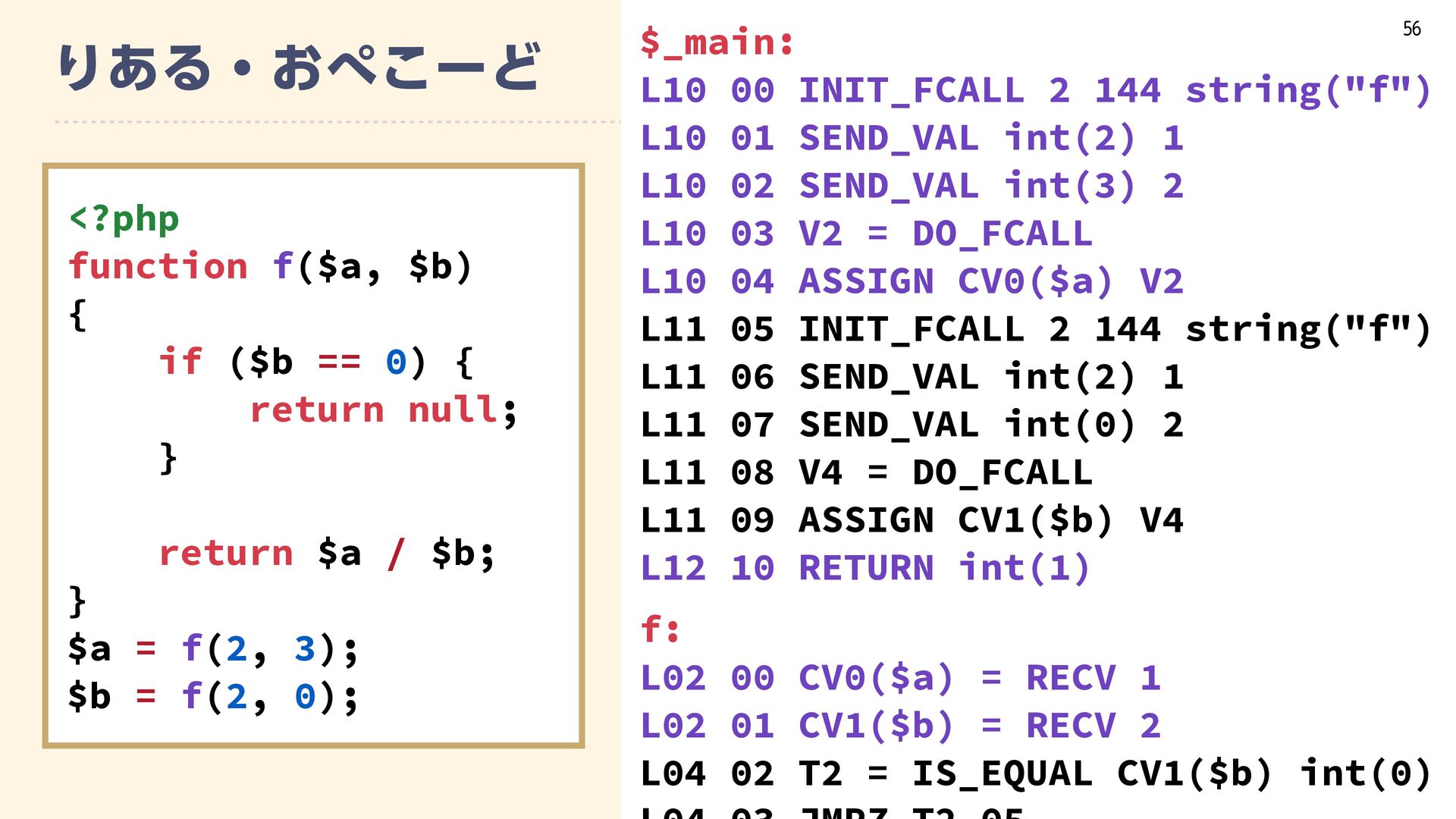Click the 'if ($b == 0)' line

(315, 362)
